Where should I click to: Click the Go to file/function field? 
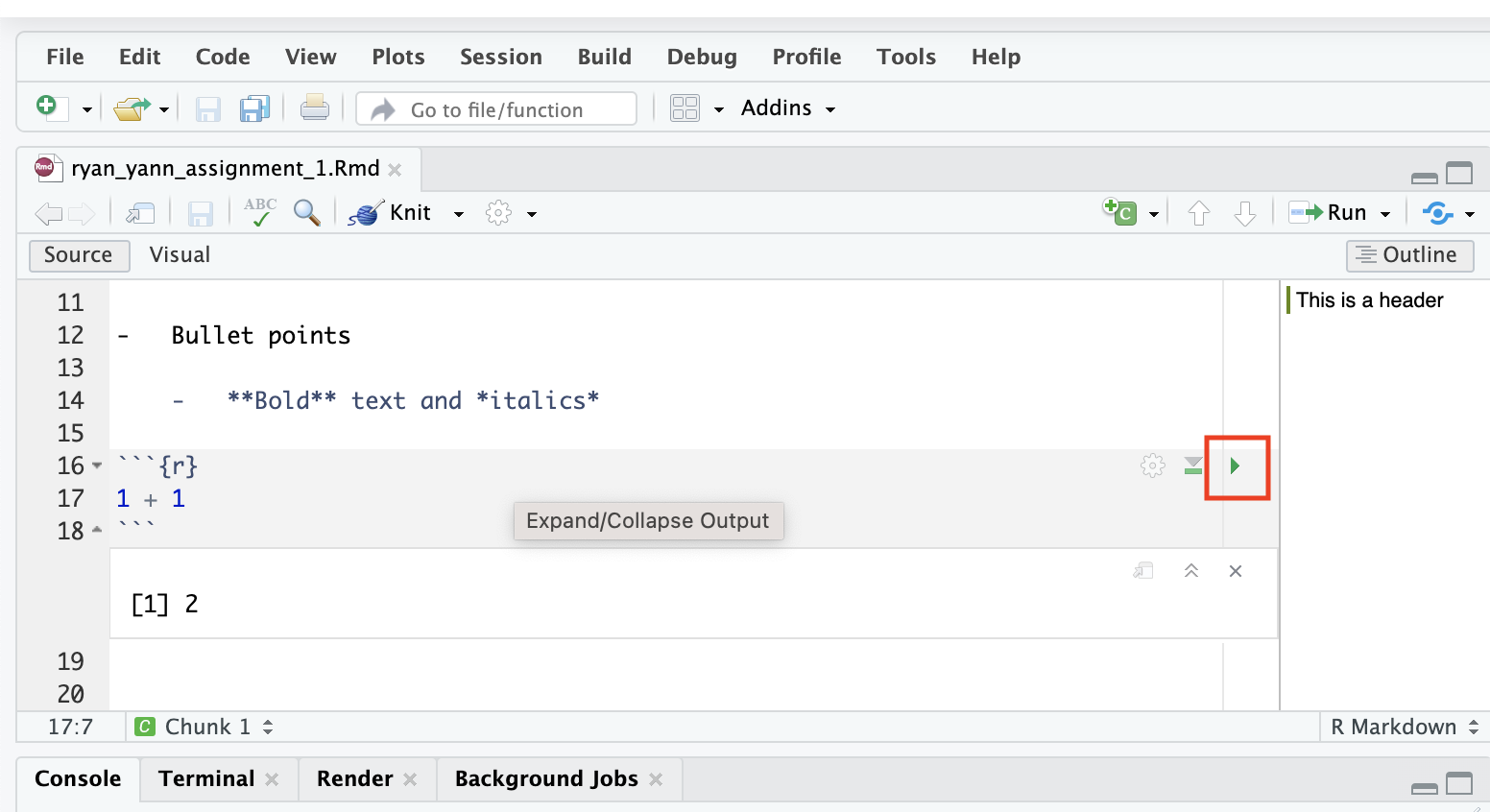coord(496,109)
